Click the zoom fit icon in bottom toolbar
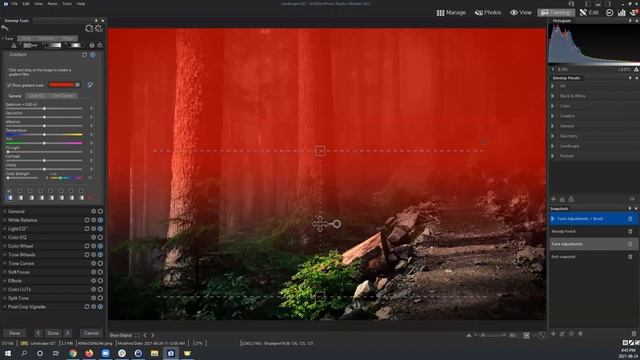 click(x=527, y=335)
